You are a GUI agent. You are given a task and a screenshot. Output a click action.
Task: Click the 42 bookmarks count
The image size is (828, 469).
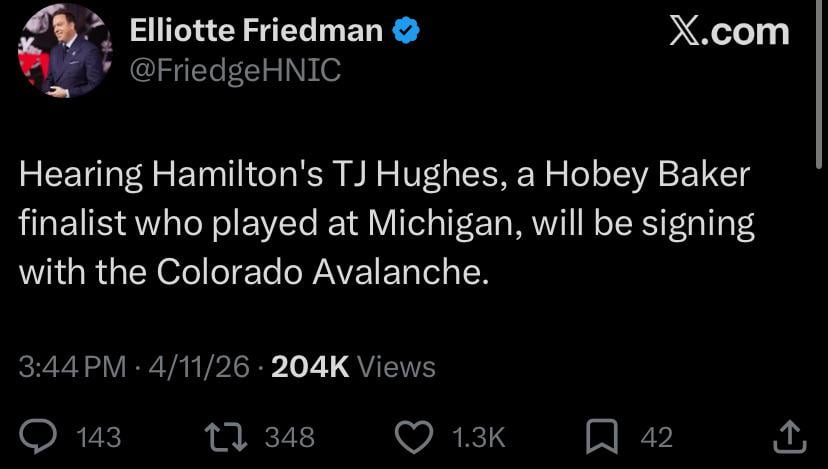coord(656,437)
